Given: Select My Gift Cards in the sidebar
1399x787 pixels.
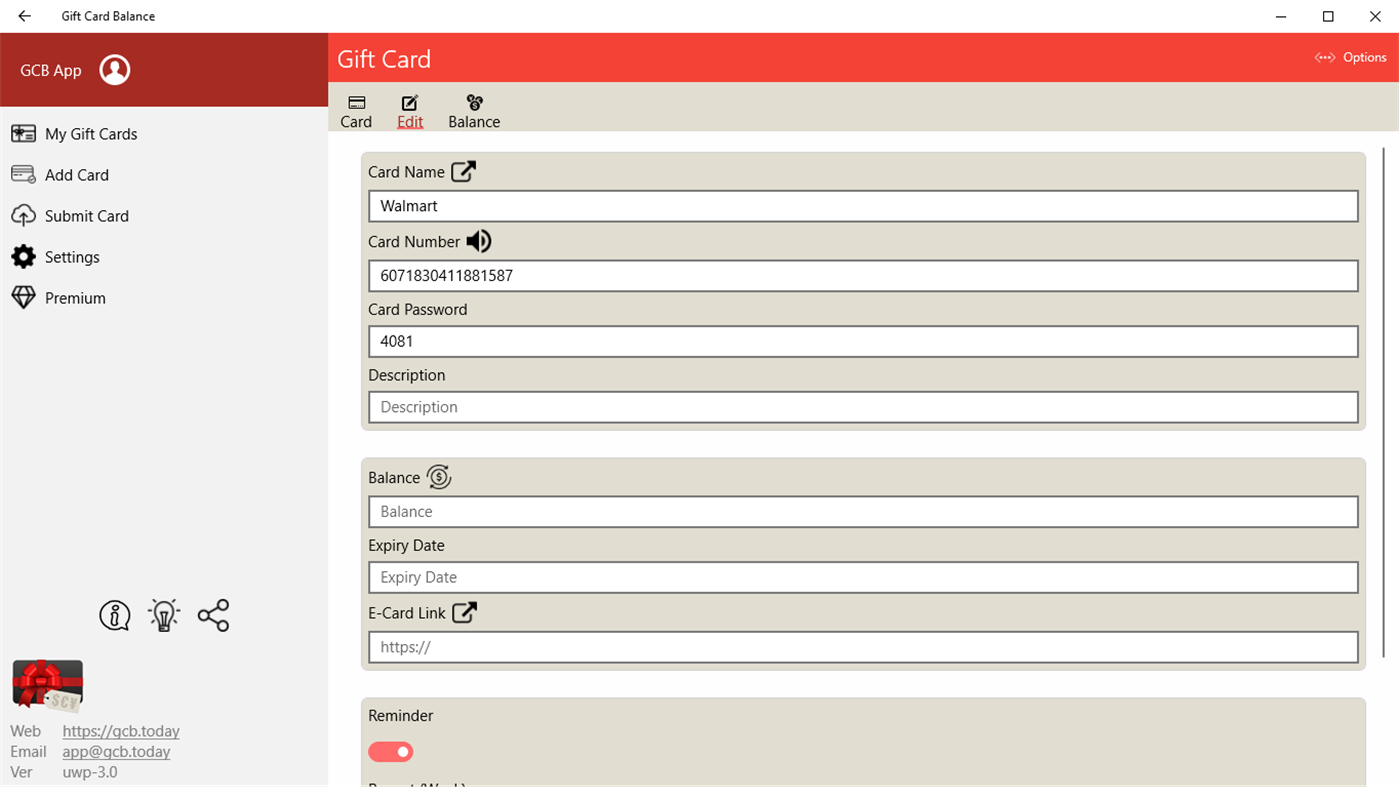Looking at the screenshot, I should click(x=90, y=133).
